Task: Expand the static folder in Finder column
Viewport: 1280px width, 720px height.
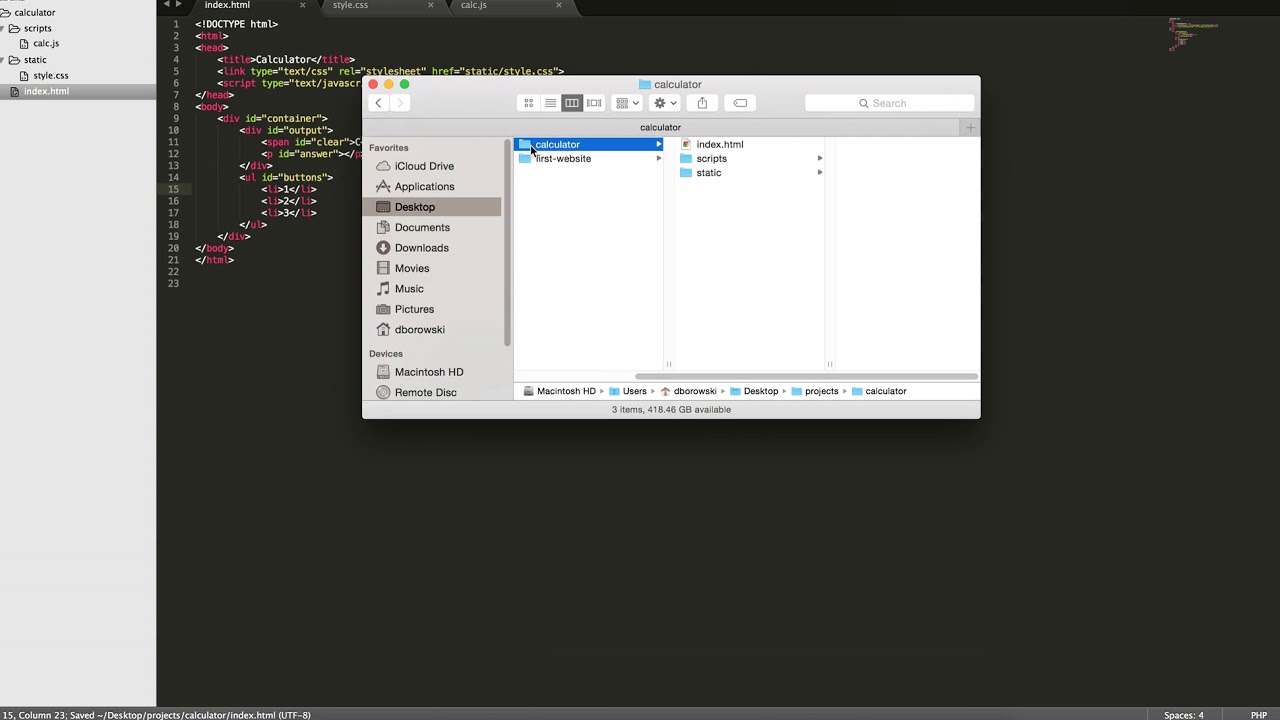Action: (x=820, y=172)
